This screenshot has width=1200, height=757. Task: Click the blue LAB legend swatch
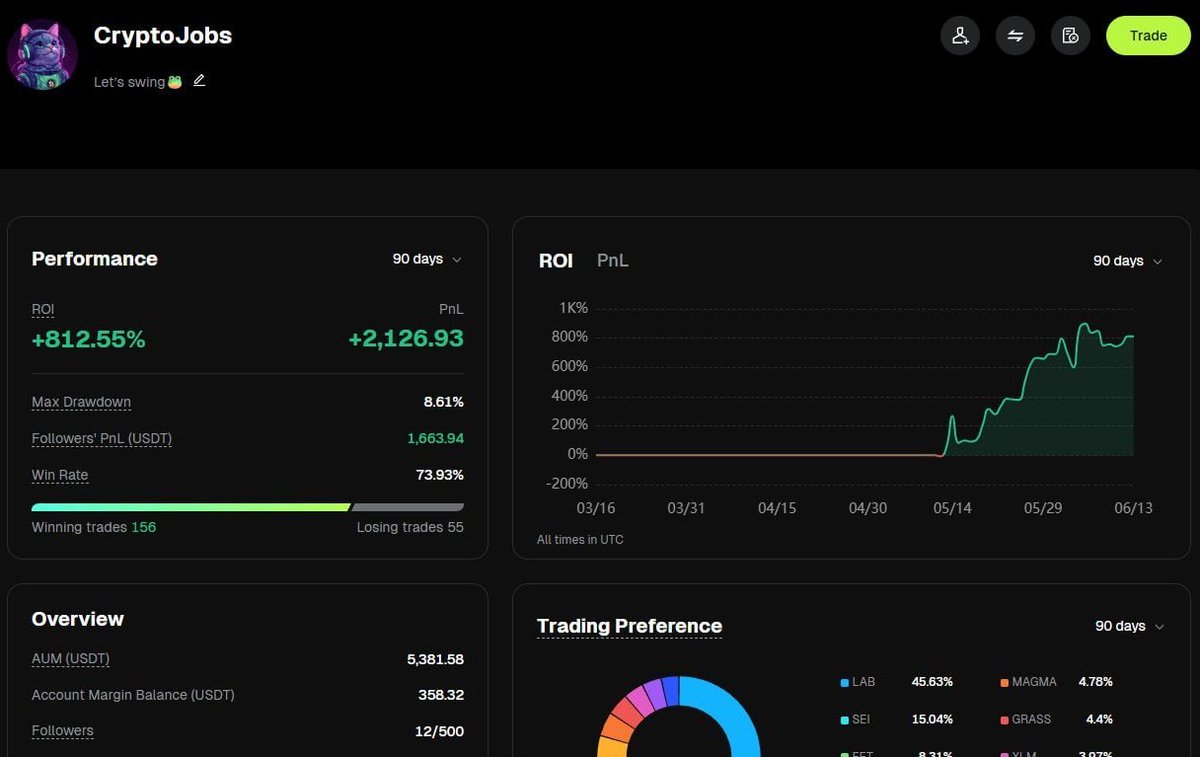tap(844, 683)
